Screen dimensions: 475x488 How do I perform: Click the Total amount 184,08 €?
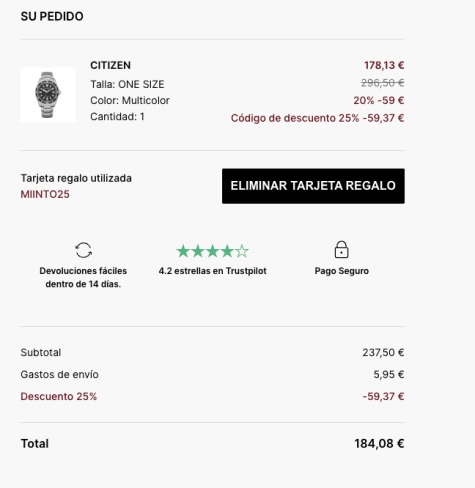[x=379, y=444]
